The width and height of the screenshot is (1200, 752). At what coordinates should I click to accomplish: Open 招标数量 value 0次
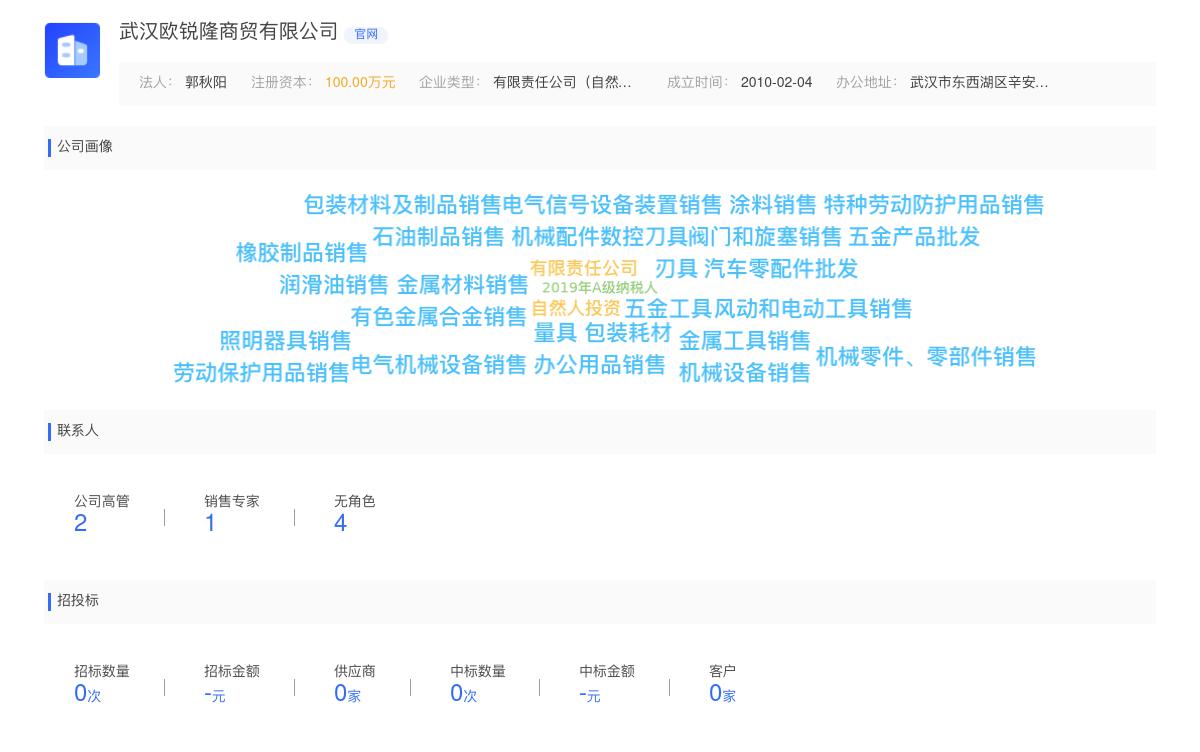(x=88, y=693)
